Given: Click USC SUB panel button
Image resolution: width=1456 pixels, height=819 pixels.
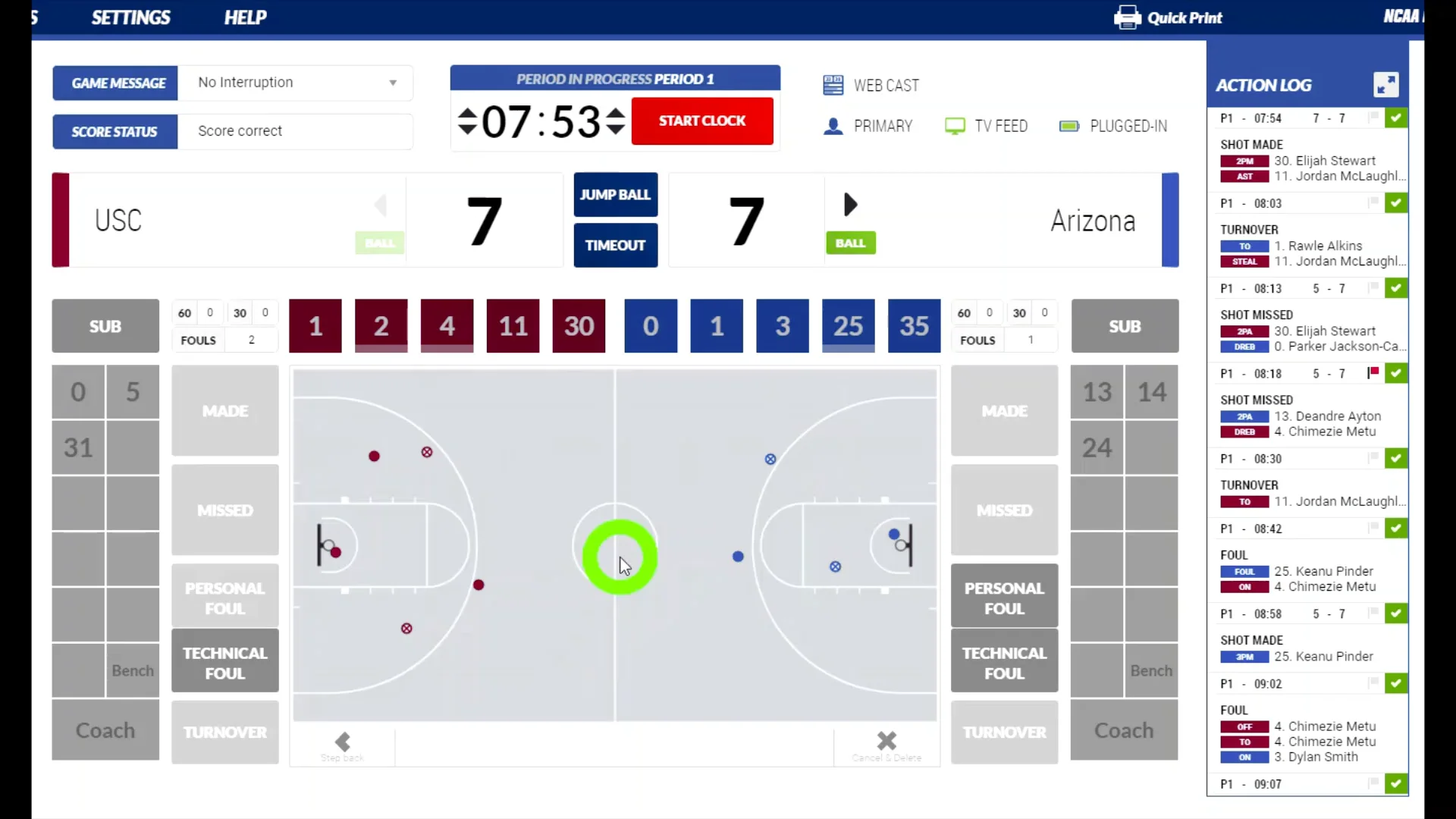Looking at the screenshot, I should (x=105, y=325).
